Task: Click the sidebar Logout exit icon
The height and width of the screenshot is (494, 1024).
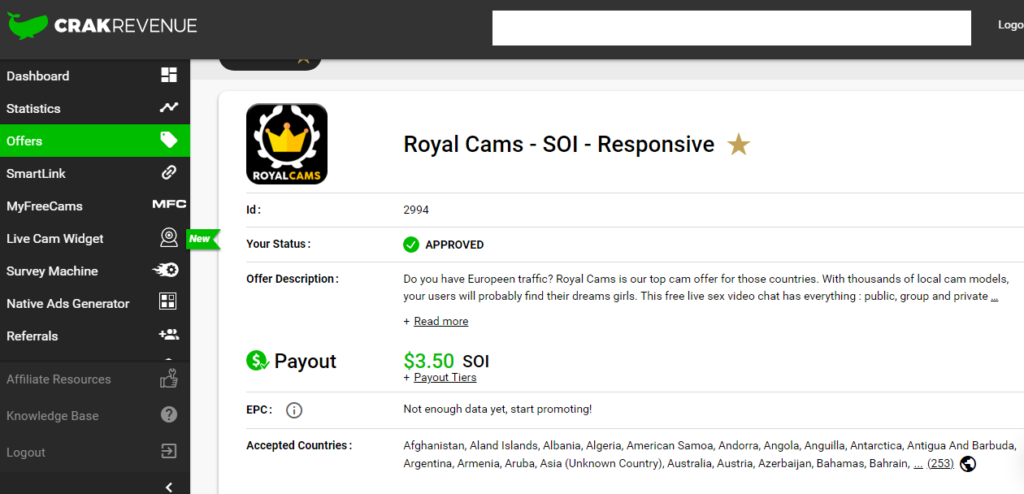Action: pyautogui.click(x=169, y=452)
